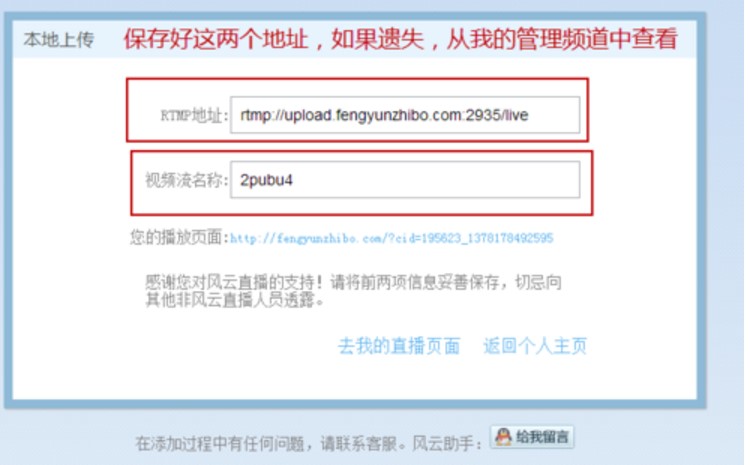Follow the 返回个人主页 link
The image size is (750, 465).
point(535,345)
